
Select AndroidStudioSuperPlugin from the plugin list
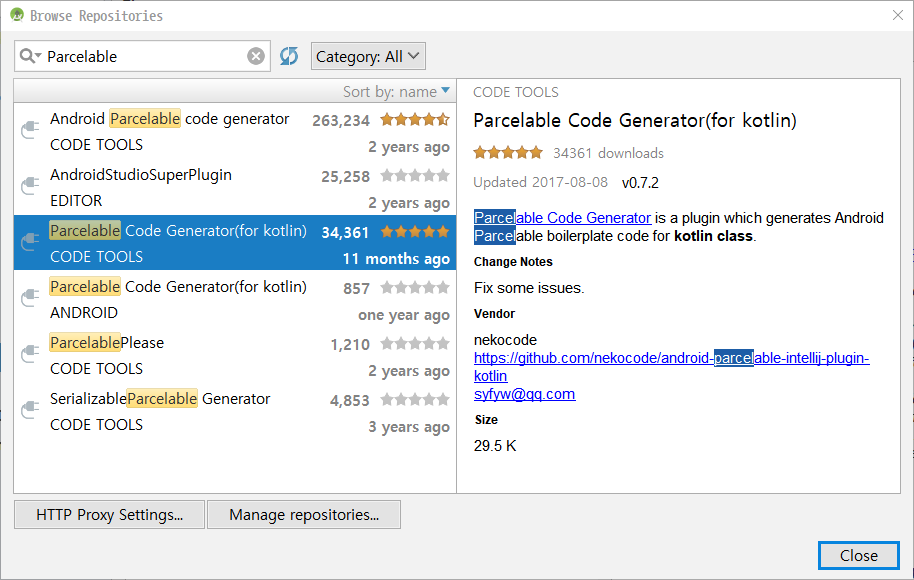[141, 175]
